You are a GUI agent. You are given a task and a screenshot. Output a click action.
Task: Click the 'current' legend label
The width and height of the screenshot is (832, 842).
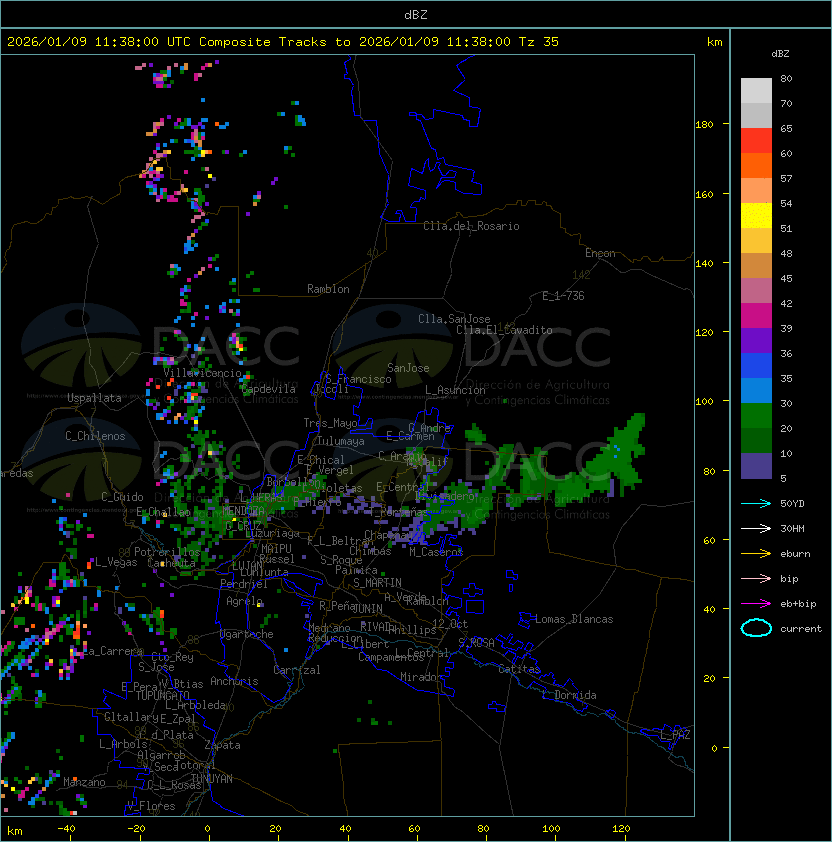(x=801, y=628)
